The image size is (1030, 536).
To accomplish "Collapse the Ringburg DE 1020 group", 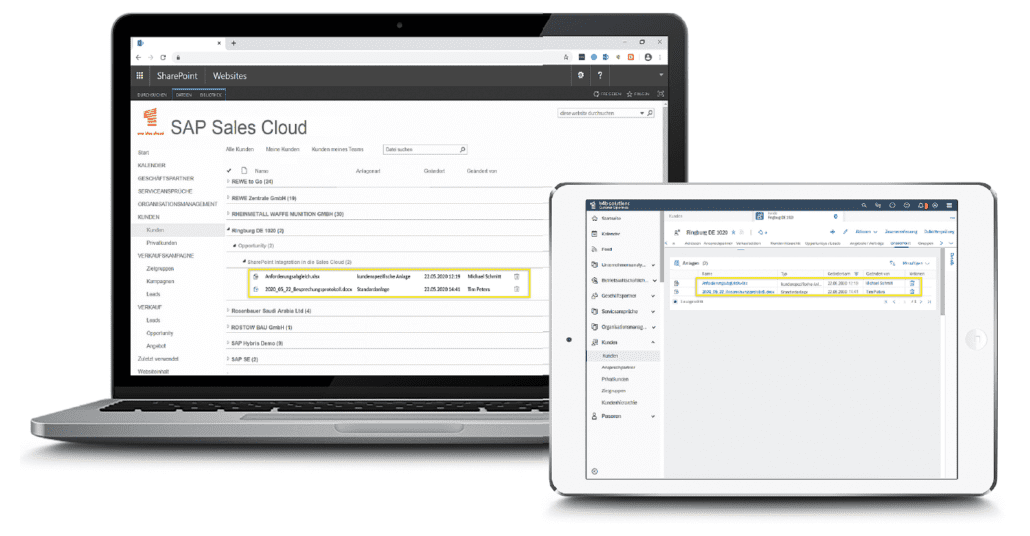I will [228, 229].
